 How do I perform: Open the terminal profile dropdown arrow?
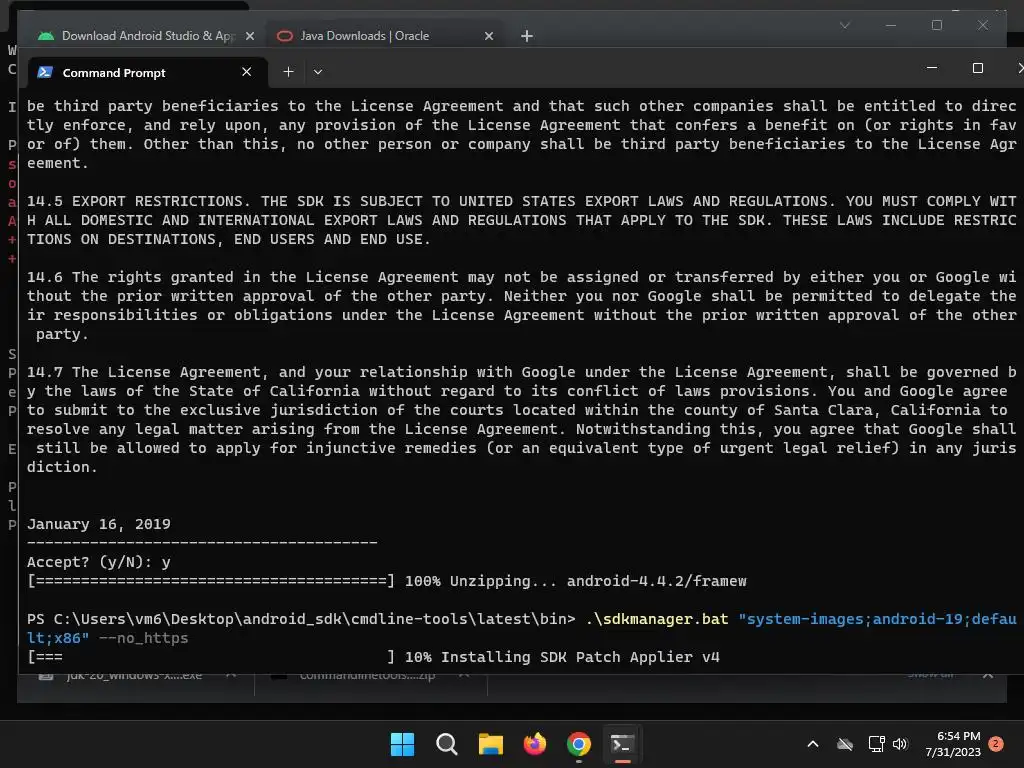pyautogui.click(x=318, y=72)
